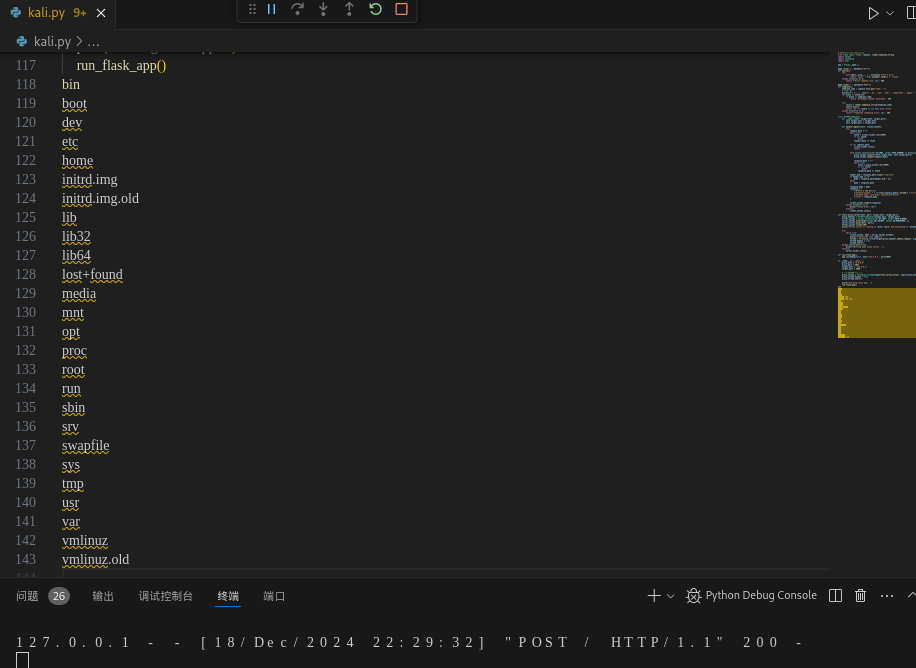The width and height of the screenshot is (916, 668).
Task: Select the 输出 output tab
Action: 103,596
